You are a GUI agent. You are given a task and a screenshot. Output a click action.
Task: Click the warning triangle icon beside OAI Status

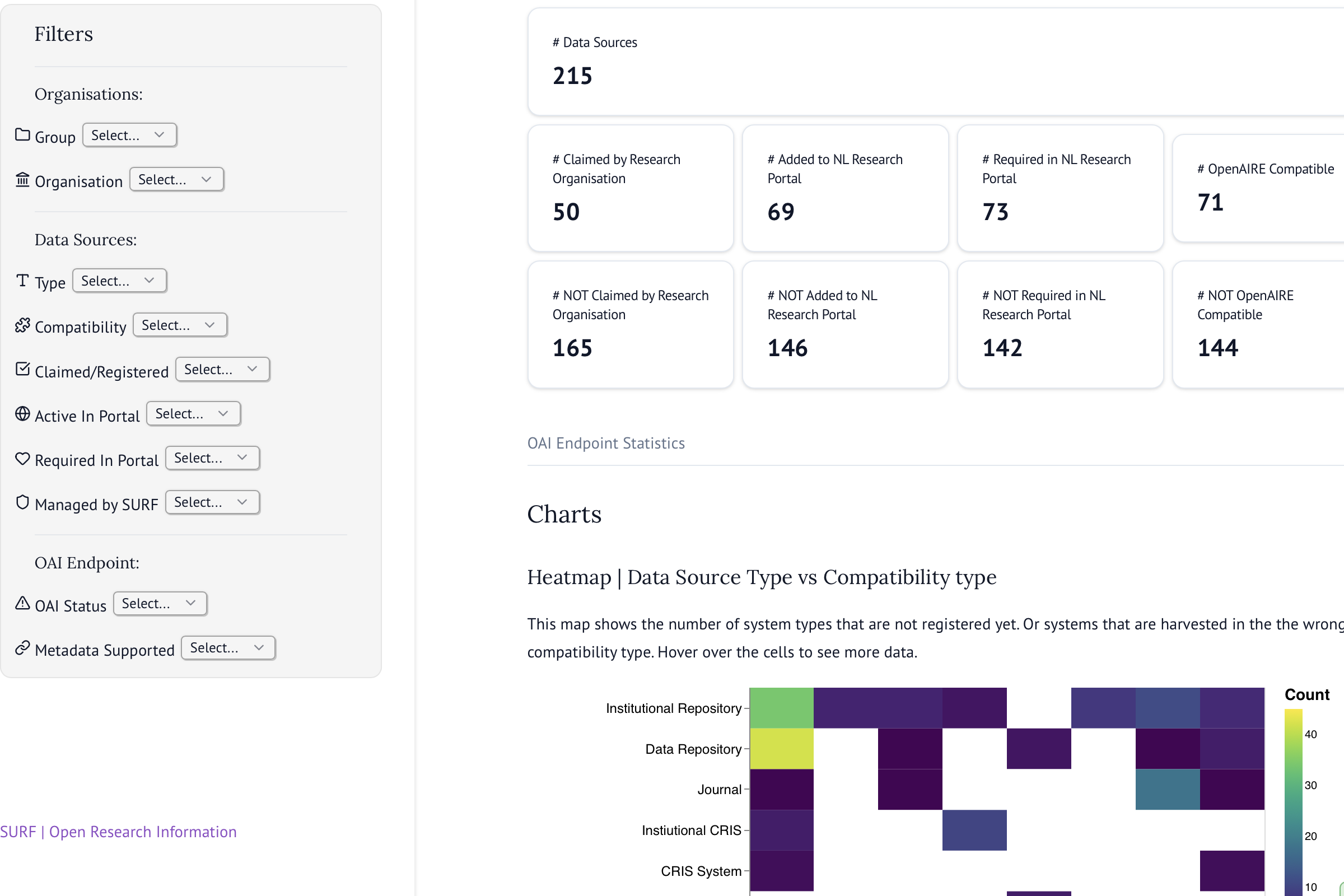[x=22, y=604]
